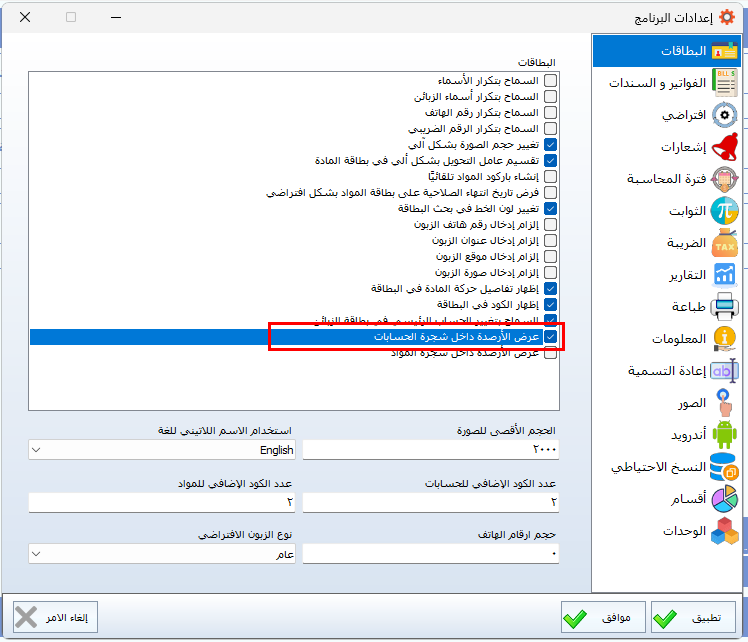This screenshot has height=642, width=748.
Task: Enable allow duplicate names (السماح بتكرار الأسماء) checkbox
Action: 550,81
